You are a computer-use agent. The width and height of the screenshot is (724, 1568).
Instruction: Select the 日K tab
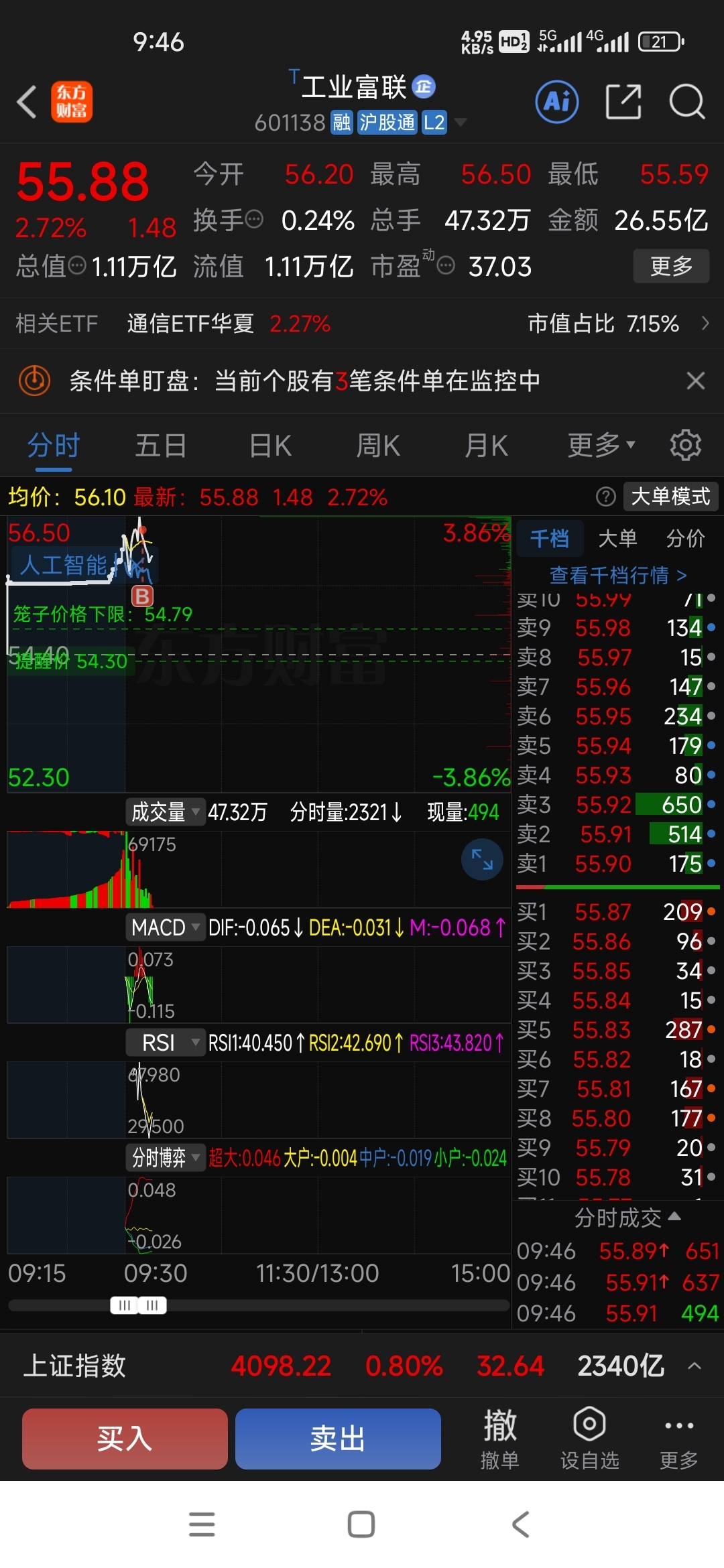pyautogui.click(x=270, y=445)
